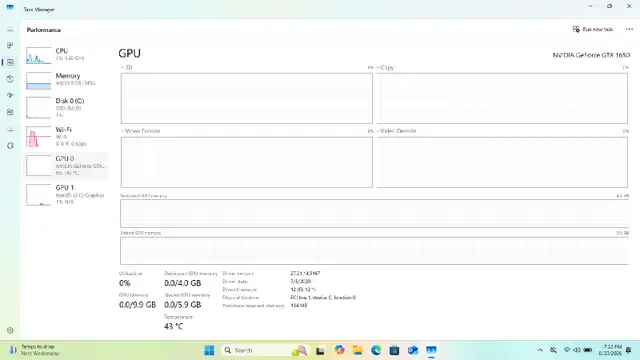640x360 pixels.
Task: Open File Explorer from the taskbar
Action: [358, 350]
